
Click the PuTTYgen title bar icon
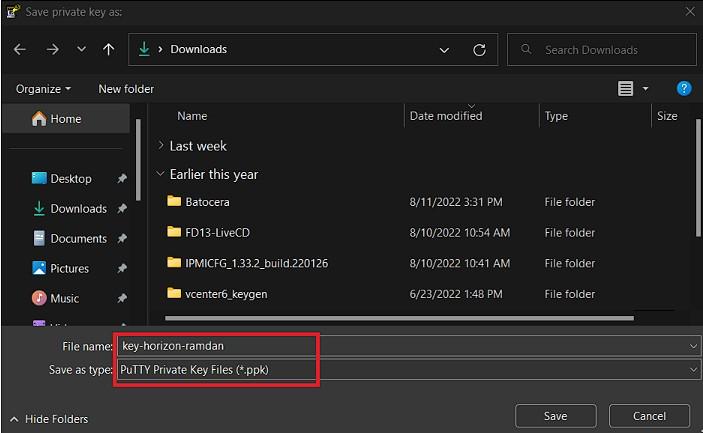[x=13, y=11]
